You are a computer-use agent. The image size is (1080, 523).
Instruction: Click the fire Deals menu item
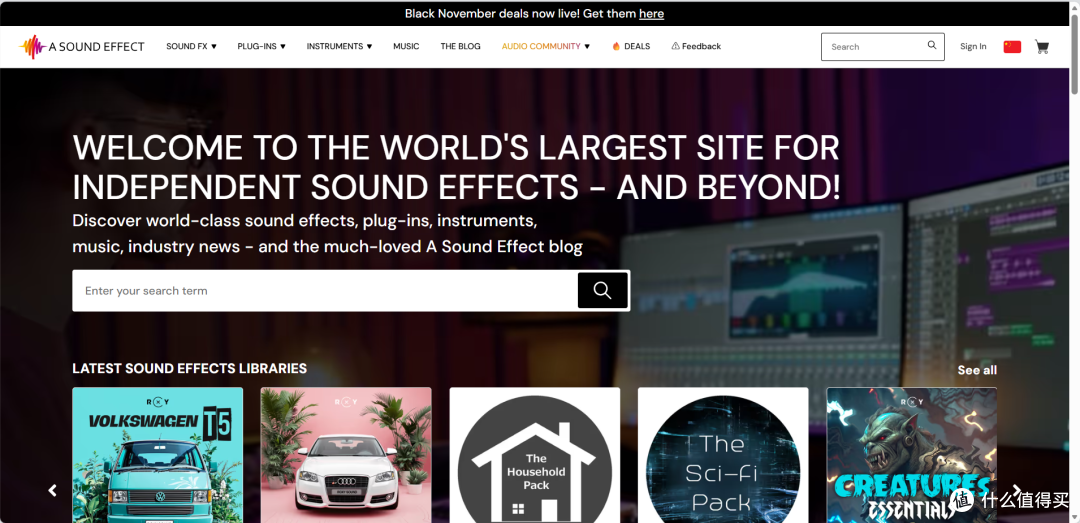631,46
